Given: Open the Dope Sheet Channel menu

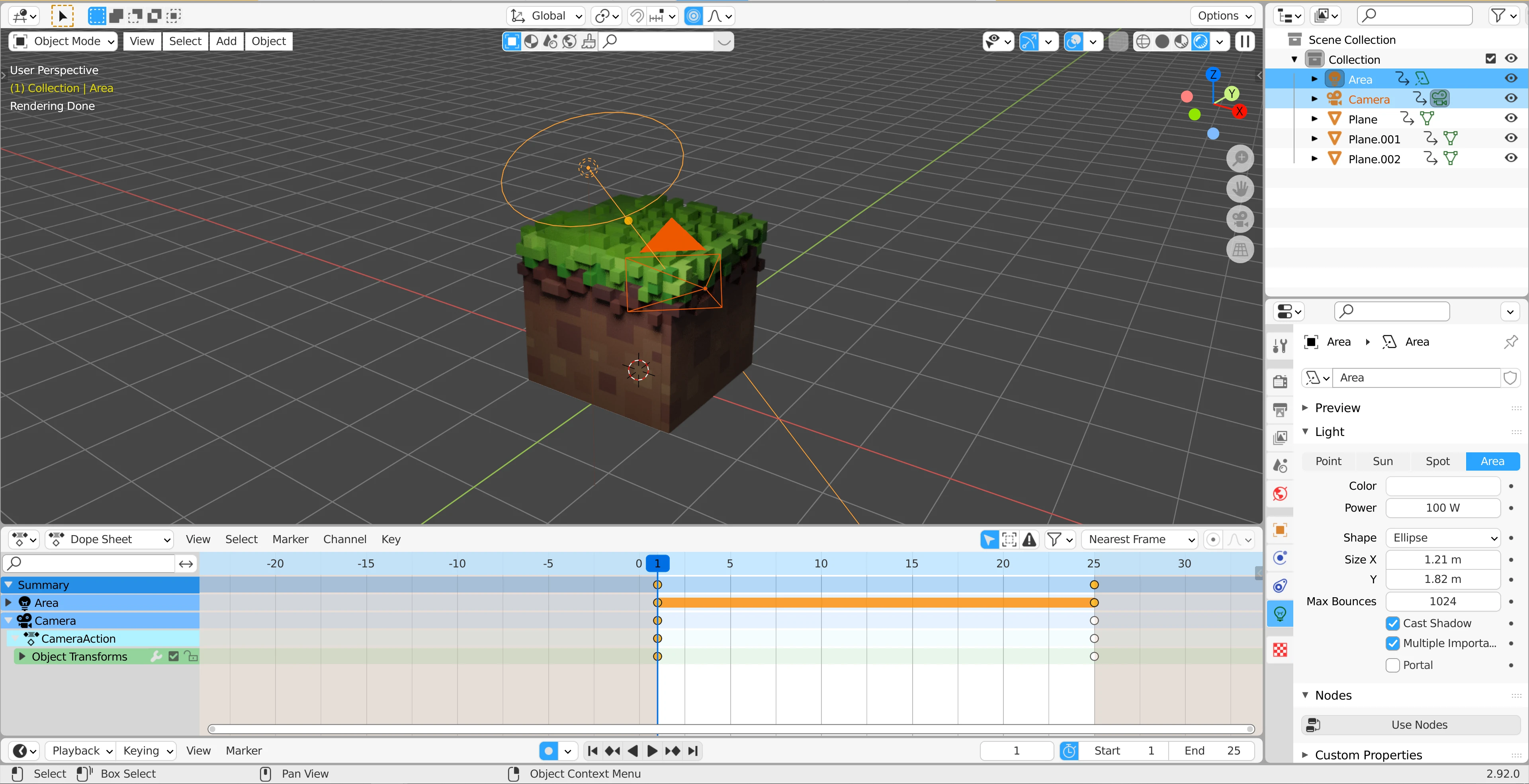Looking at the screenshot, I should tap(344, 540).
